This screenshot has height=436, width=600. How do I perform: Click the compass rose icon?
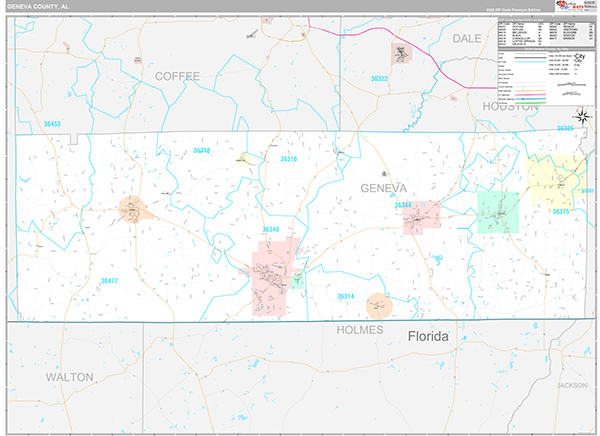(582, 117)
